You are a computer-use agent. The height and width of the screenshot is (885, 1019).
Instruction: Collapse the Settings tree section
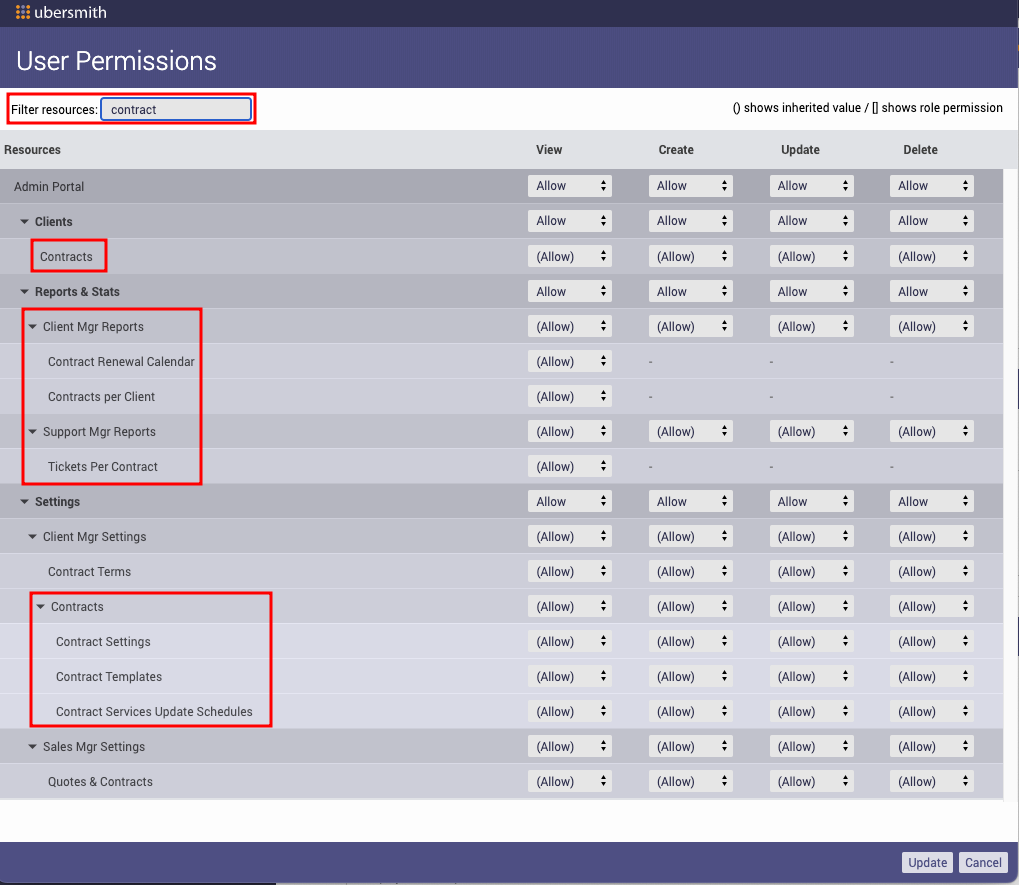(x=25, y=502)
